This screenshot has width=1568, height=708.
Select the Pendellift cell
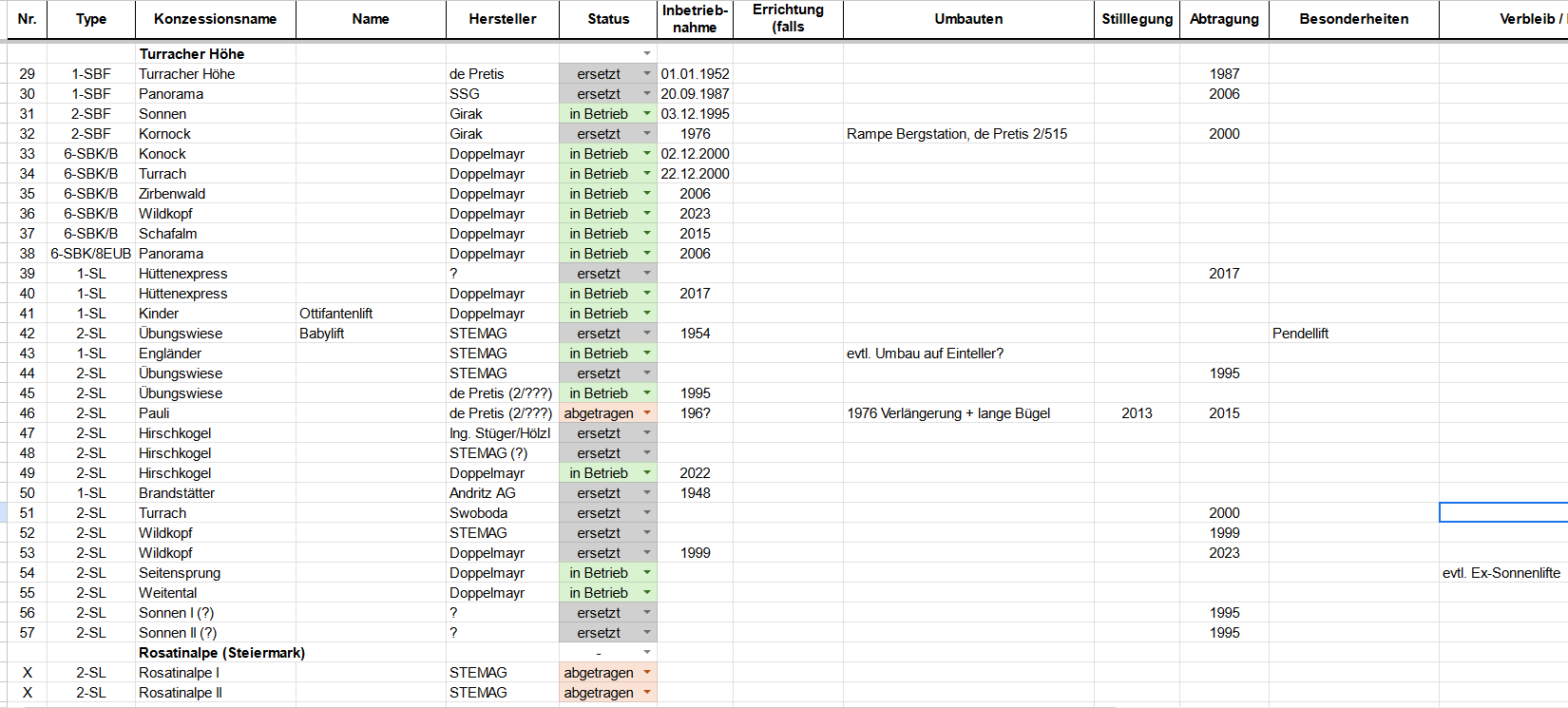point(1300,334)
